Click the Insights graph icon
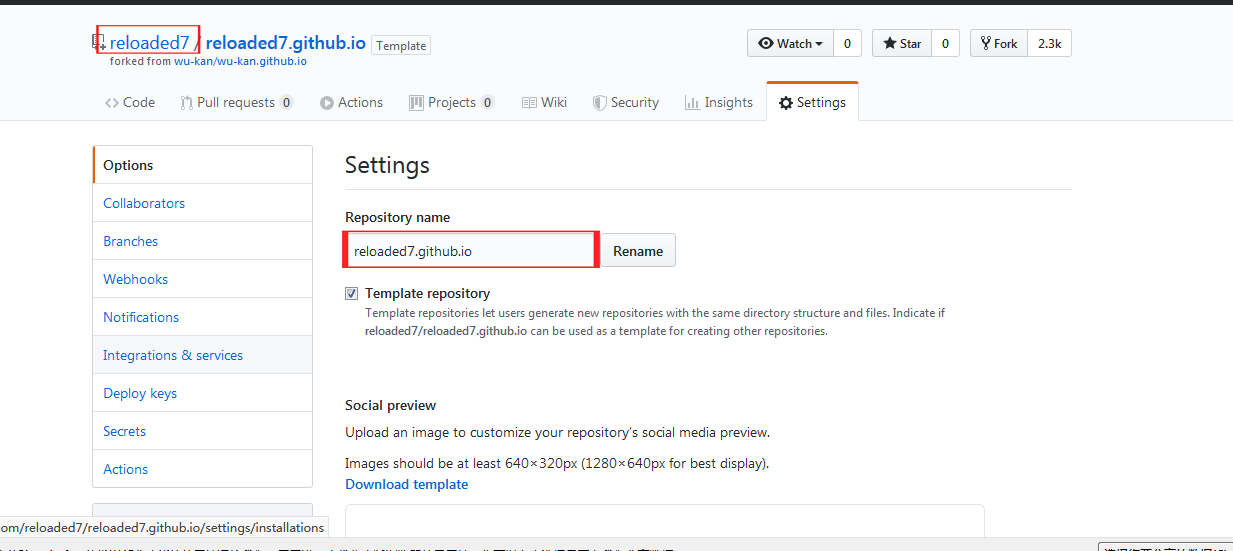This screenshot has height=551, width=1233. (x=692, y=103)
